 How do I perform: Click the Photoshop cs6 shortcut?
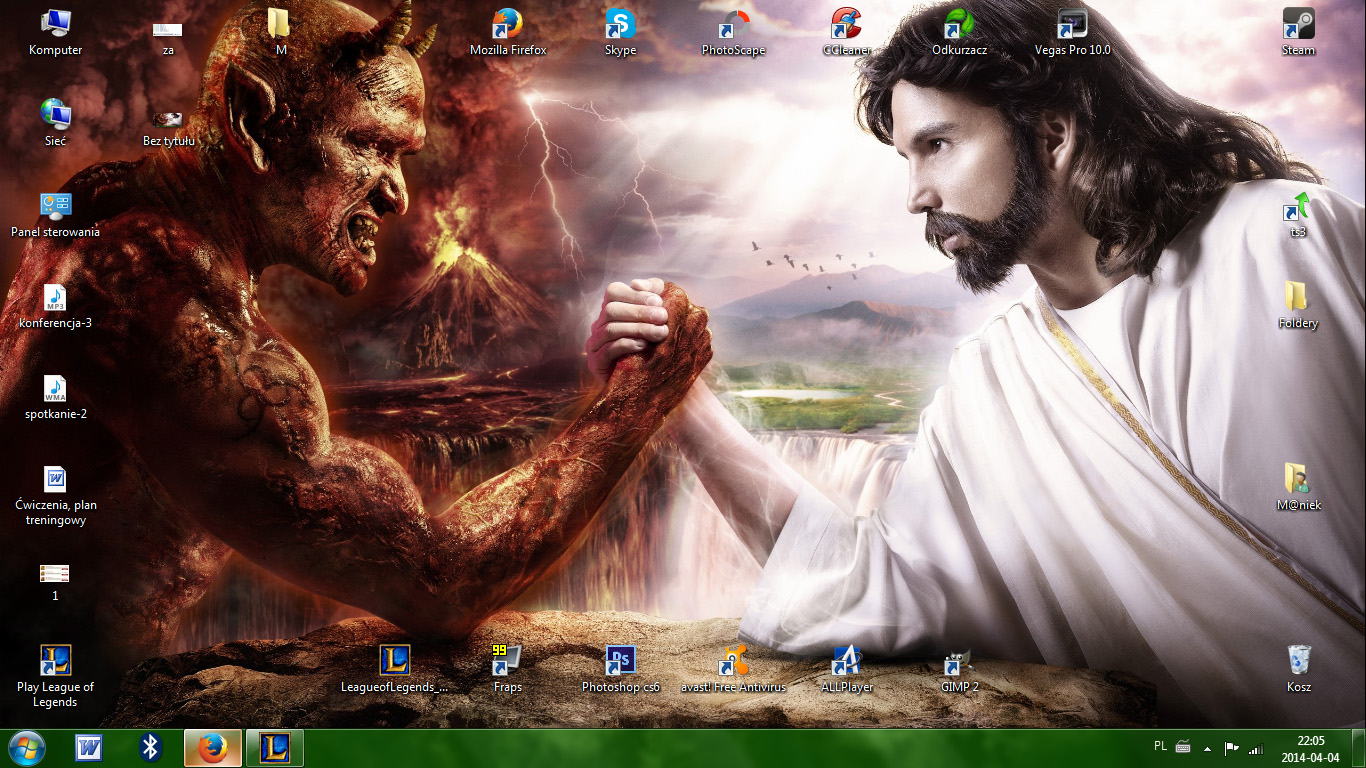[620, 668]
